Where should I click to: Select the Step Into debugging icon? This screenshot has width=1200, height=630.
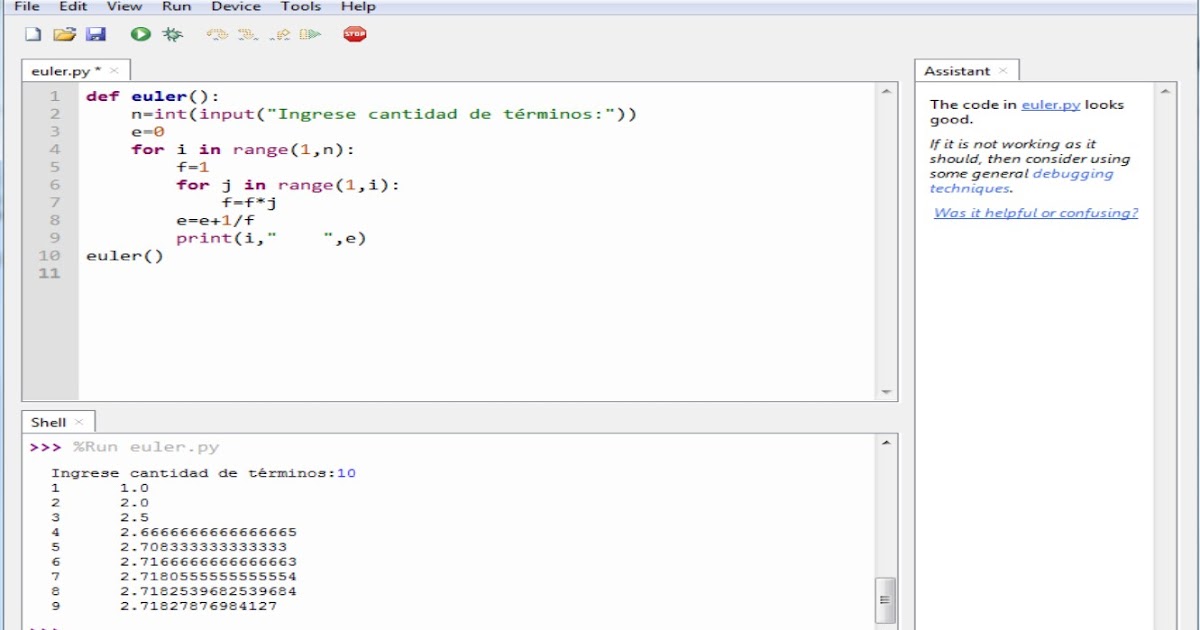point(246,33)
